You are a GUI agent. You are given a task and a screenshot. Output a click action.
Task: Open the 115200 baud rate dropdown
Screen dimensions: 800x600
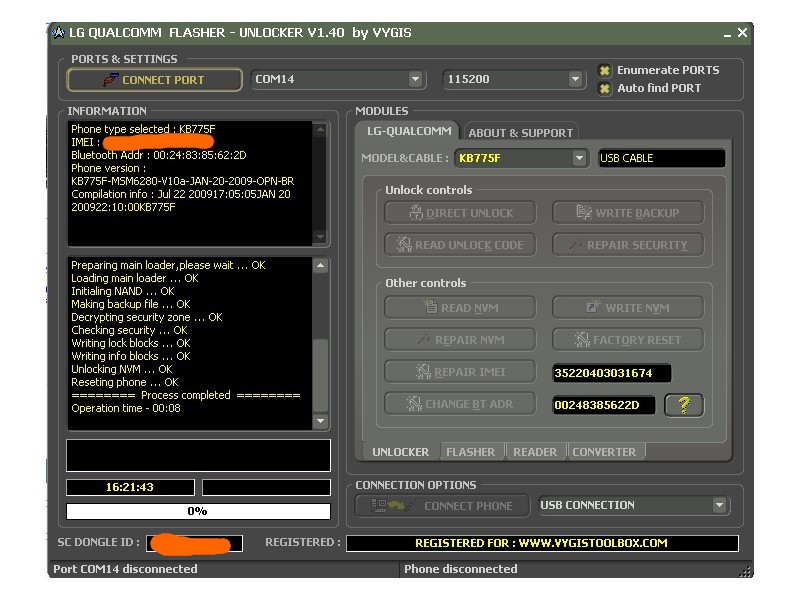pos(575,79)
